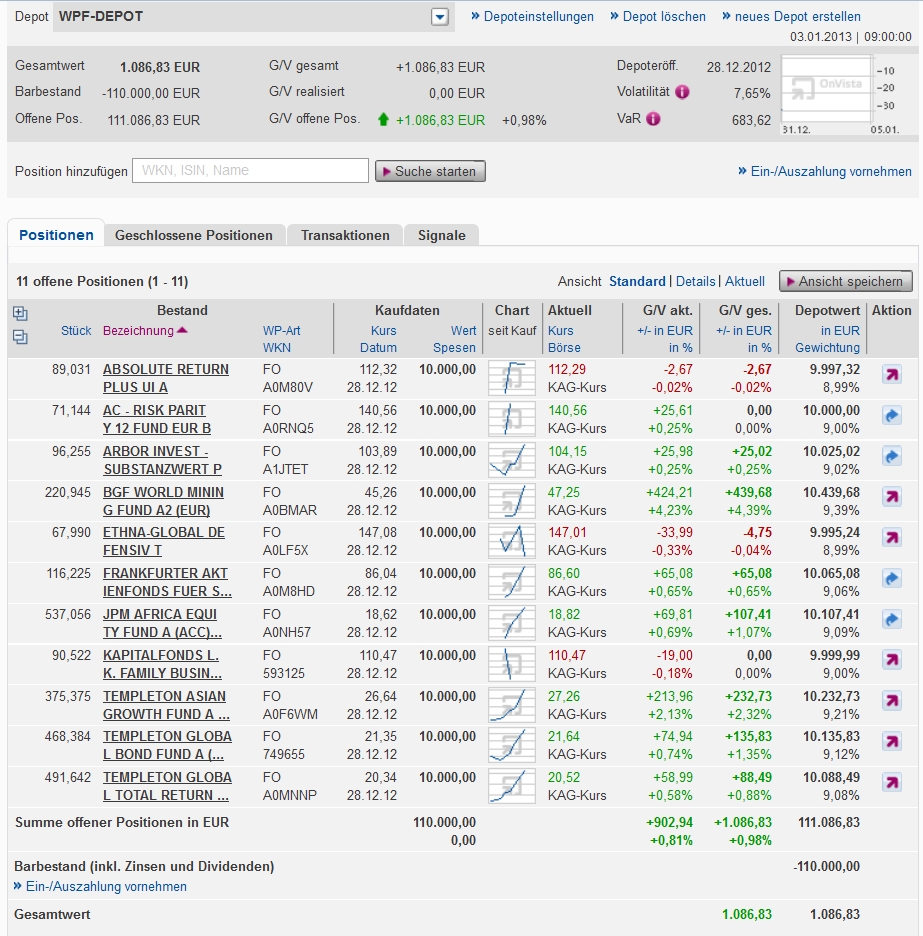Open chart thumbnail for ETHNA-GLOBAL DEFENSIV T
Screen dimensions: 923x936
512,541
